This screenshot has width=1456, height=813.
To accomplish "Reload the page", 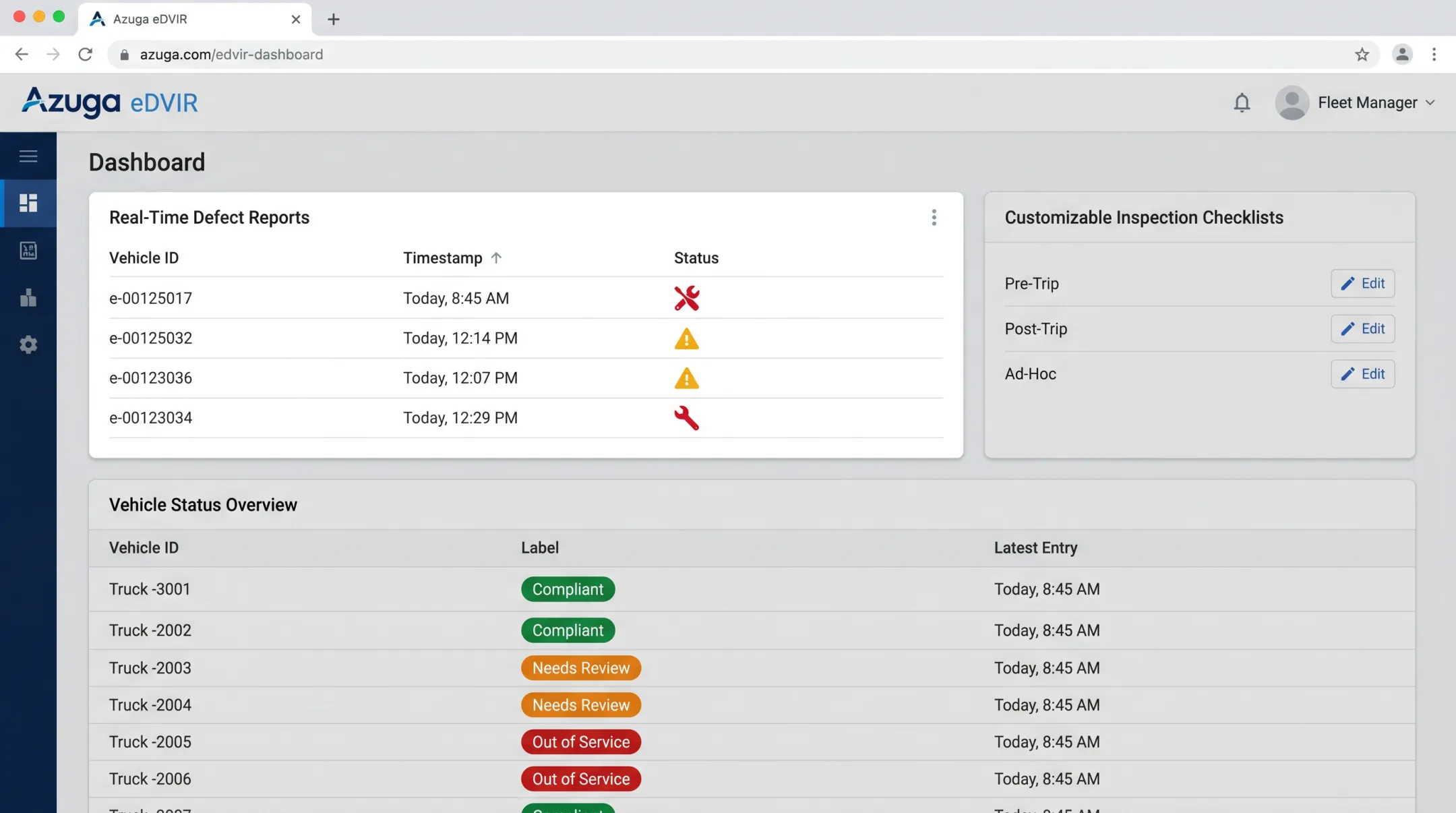I will (x=85, y=54).
